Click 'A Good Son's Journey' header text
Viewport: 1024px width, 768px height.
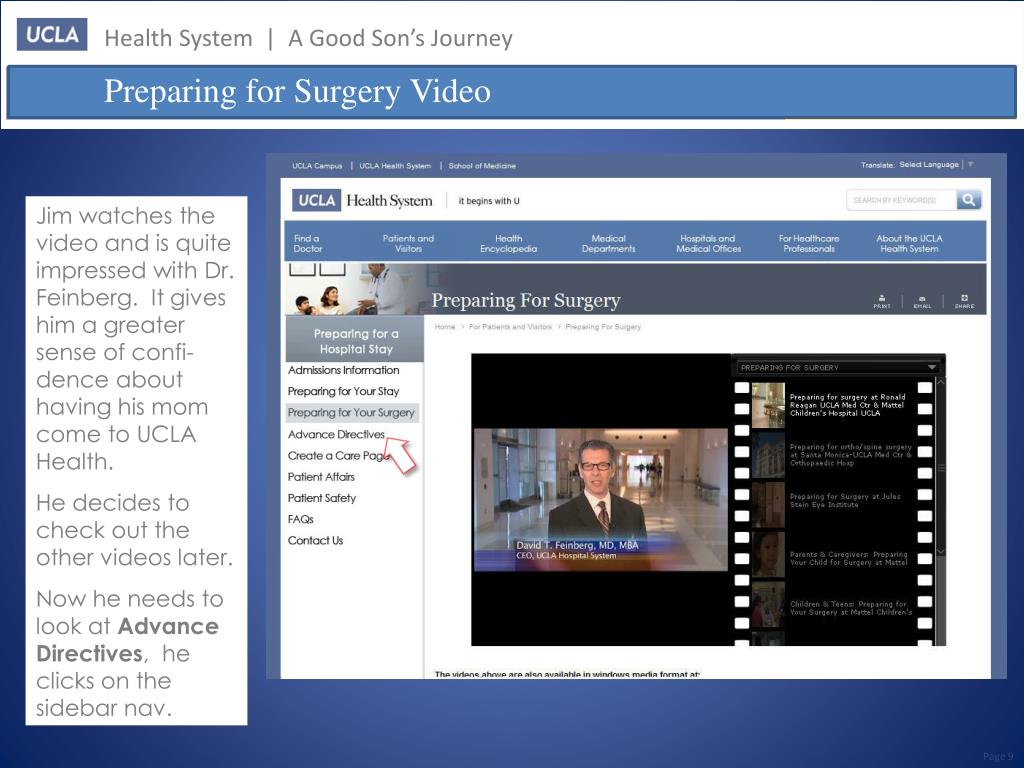point(400,38)
